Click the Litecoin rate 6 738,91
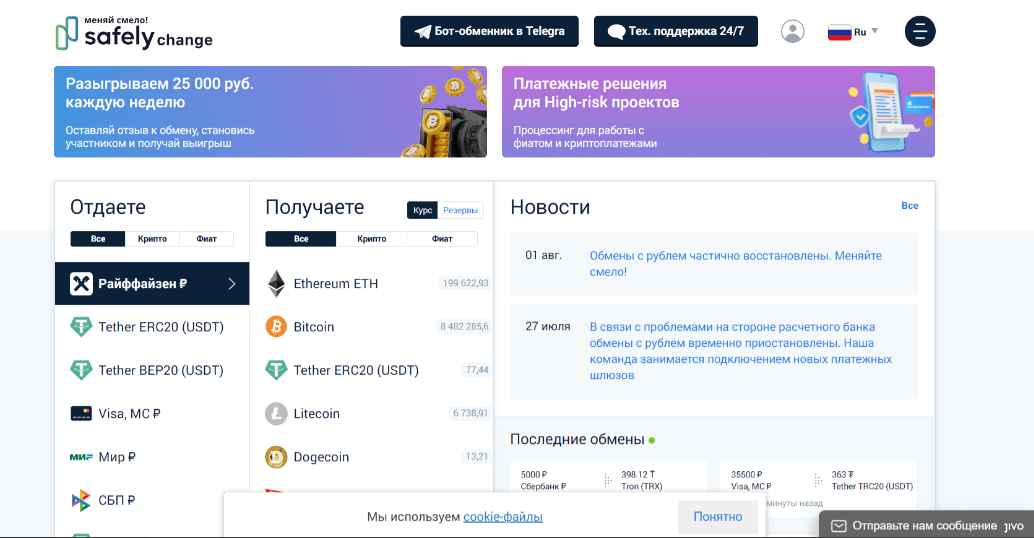 [x=470, y=413]
